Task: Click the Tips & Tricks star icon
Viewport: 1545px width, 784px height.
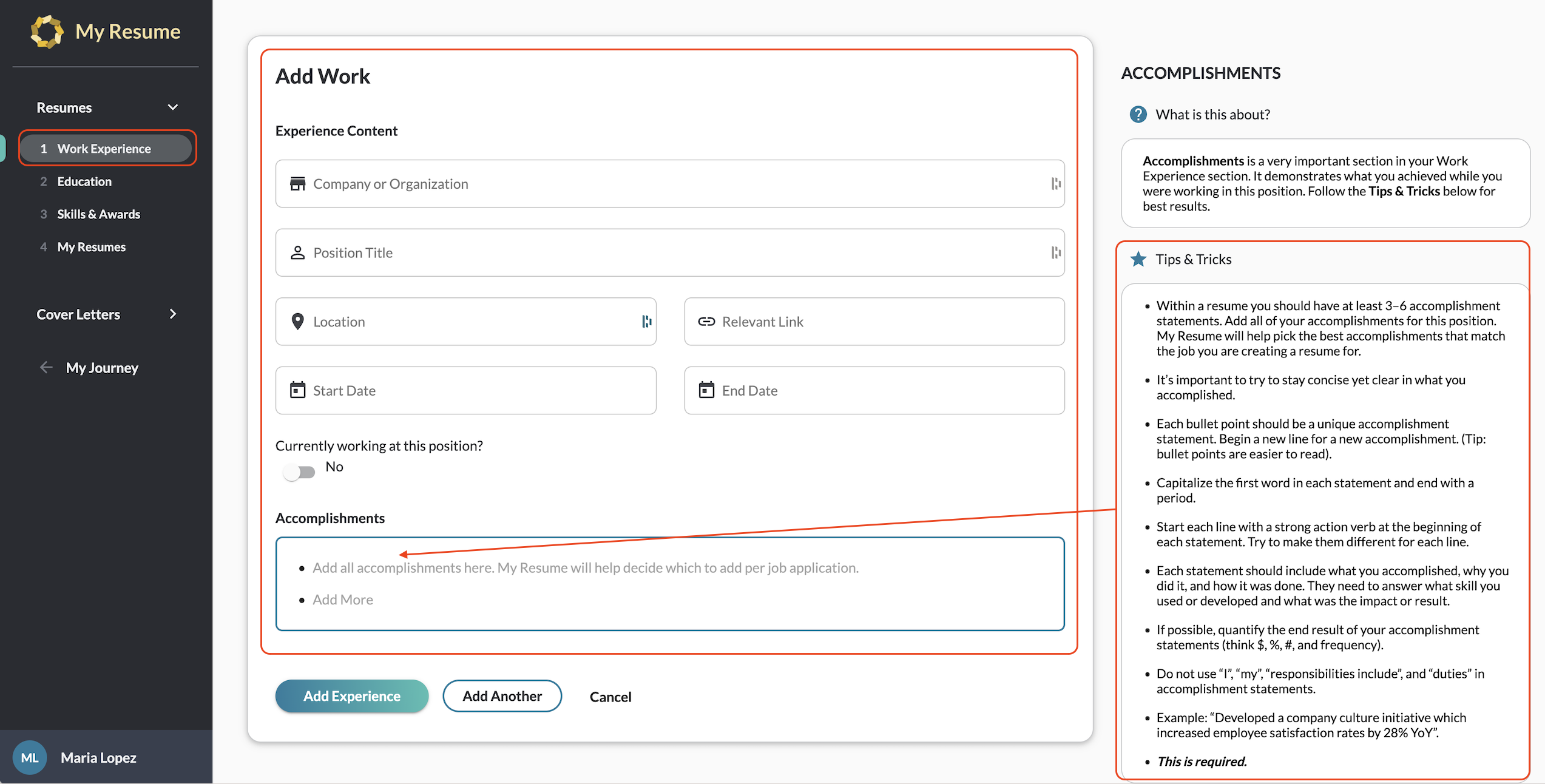Action: coord(1138,259)
